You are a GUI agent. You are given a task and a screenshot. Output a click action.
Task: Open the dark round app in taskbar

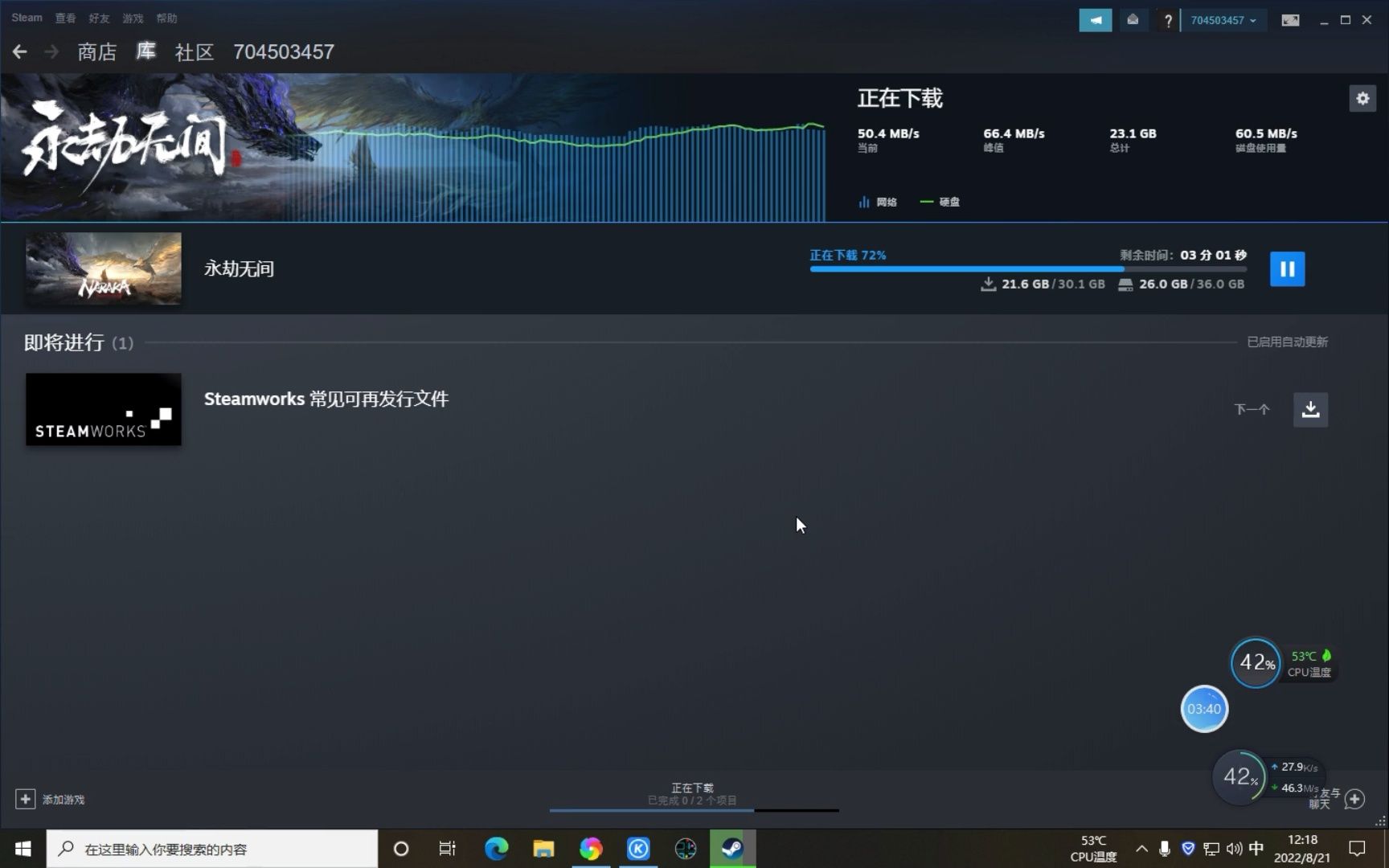pyautogui.click(x=686, y=849)
